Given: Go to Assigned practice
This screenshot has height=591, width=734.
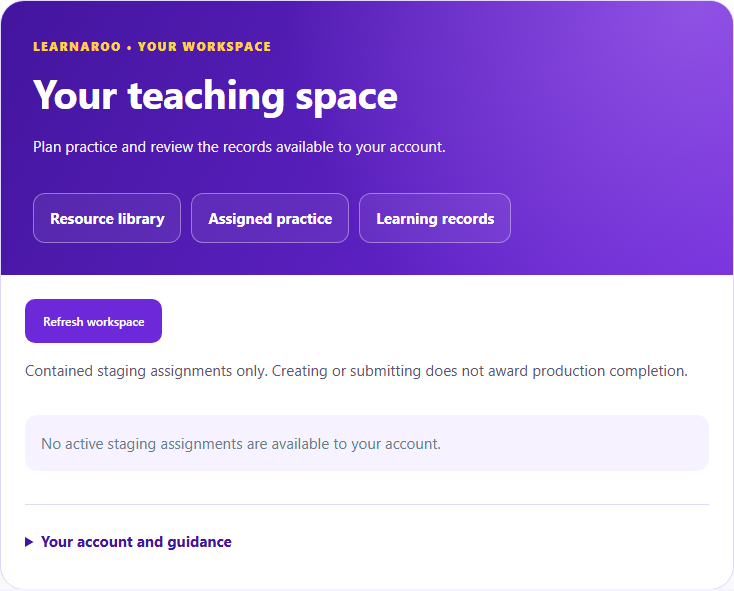Looking at the screenshot, I should point(270,218).
